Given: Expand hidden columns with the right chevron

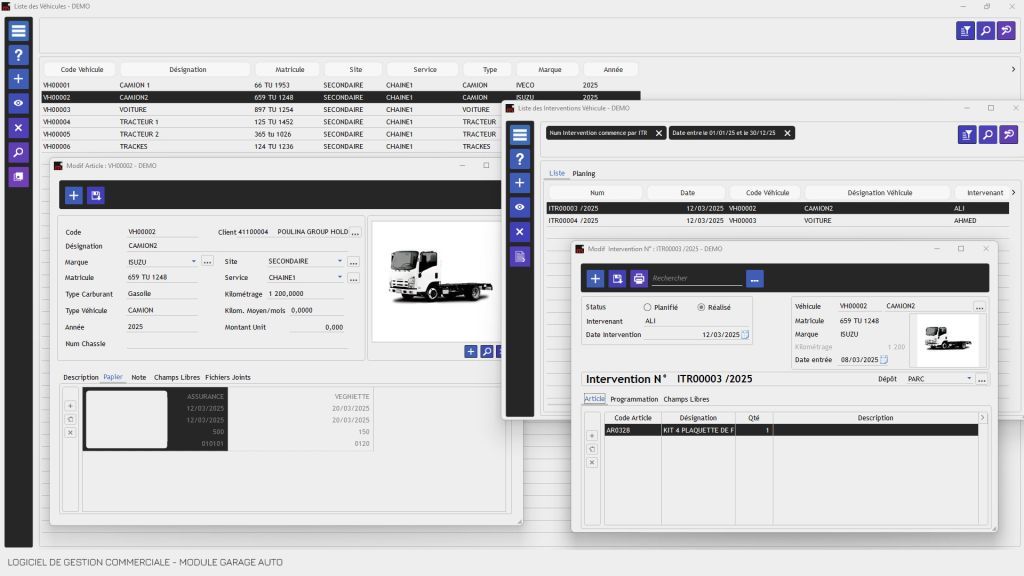Looking at the screenshot, I should click(x=1014, y=69).
